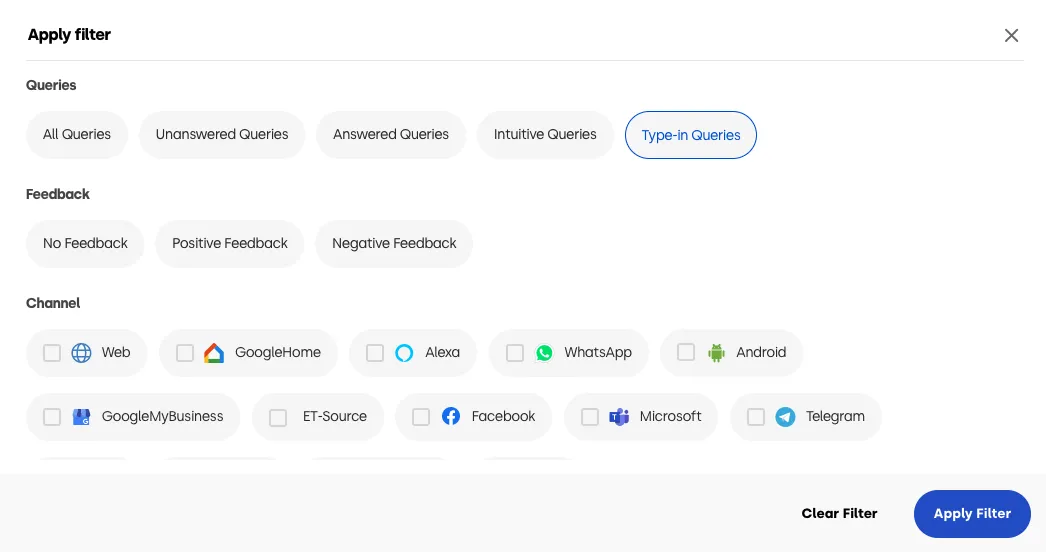Click the Feedback section heading
This screenshot has width=1046, height=552.
click(x=57, y=194)
